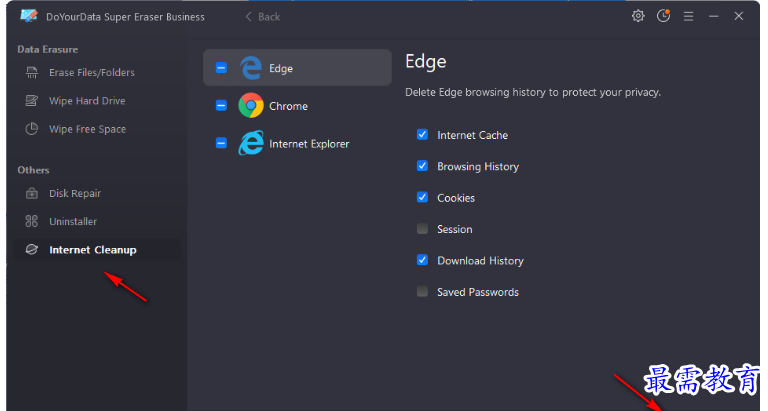Click the Internet Explorer logo
This screenshot has height=411, width=768.
251,143
